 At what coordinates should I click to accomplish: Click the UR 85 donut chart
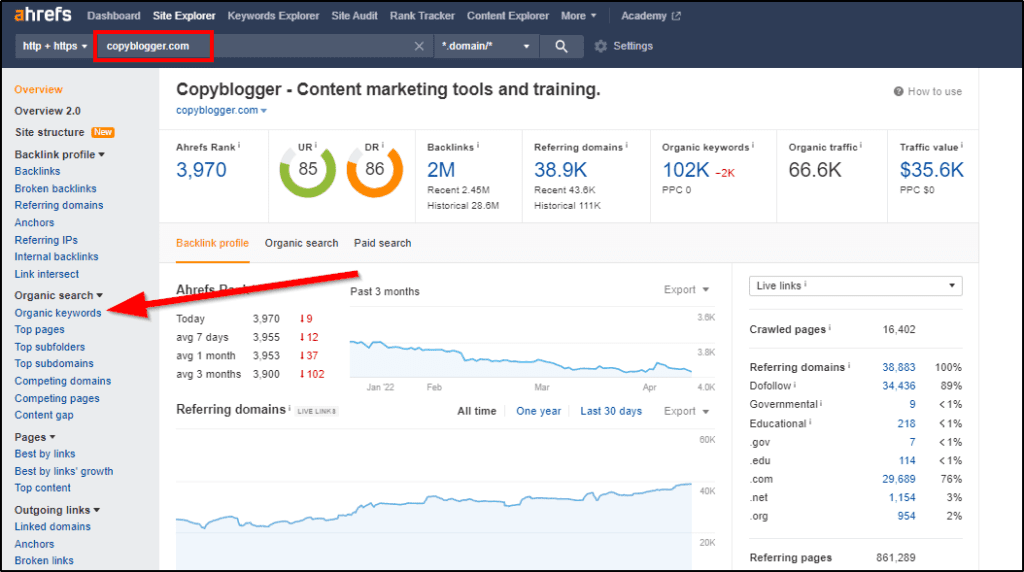pos(308,170)
